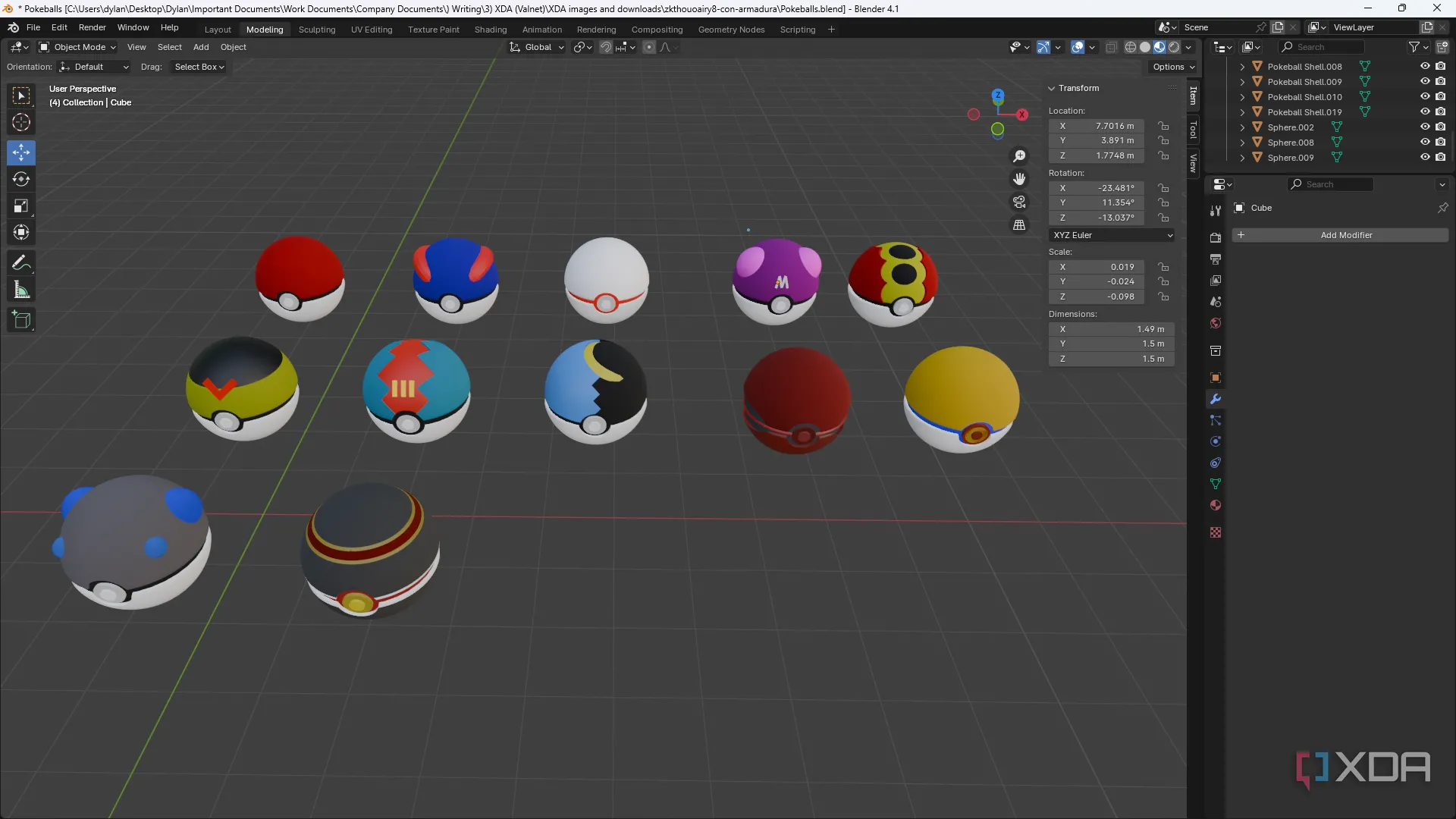Open the Output properties tab
The height and width of the screenshot is (819, 1456).
tap(1216, 259)
